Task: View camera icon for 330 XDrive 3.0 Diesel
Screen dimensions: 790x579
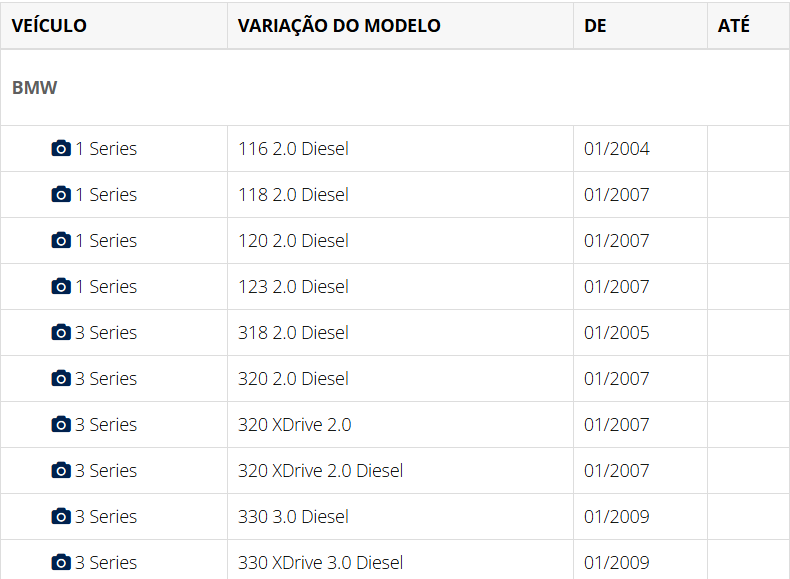Action: [61, 563]
